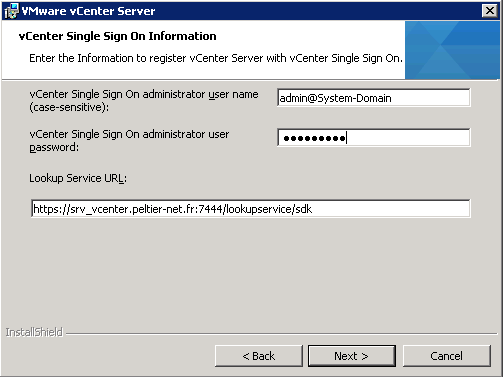The image size is (503, 377).
Task: Click the (case-sensitive) note text
Action: (x=69, y=107)
